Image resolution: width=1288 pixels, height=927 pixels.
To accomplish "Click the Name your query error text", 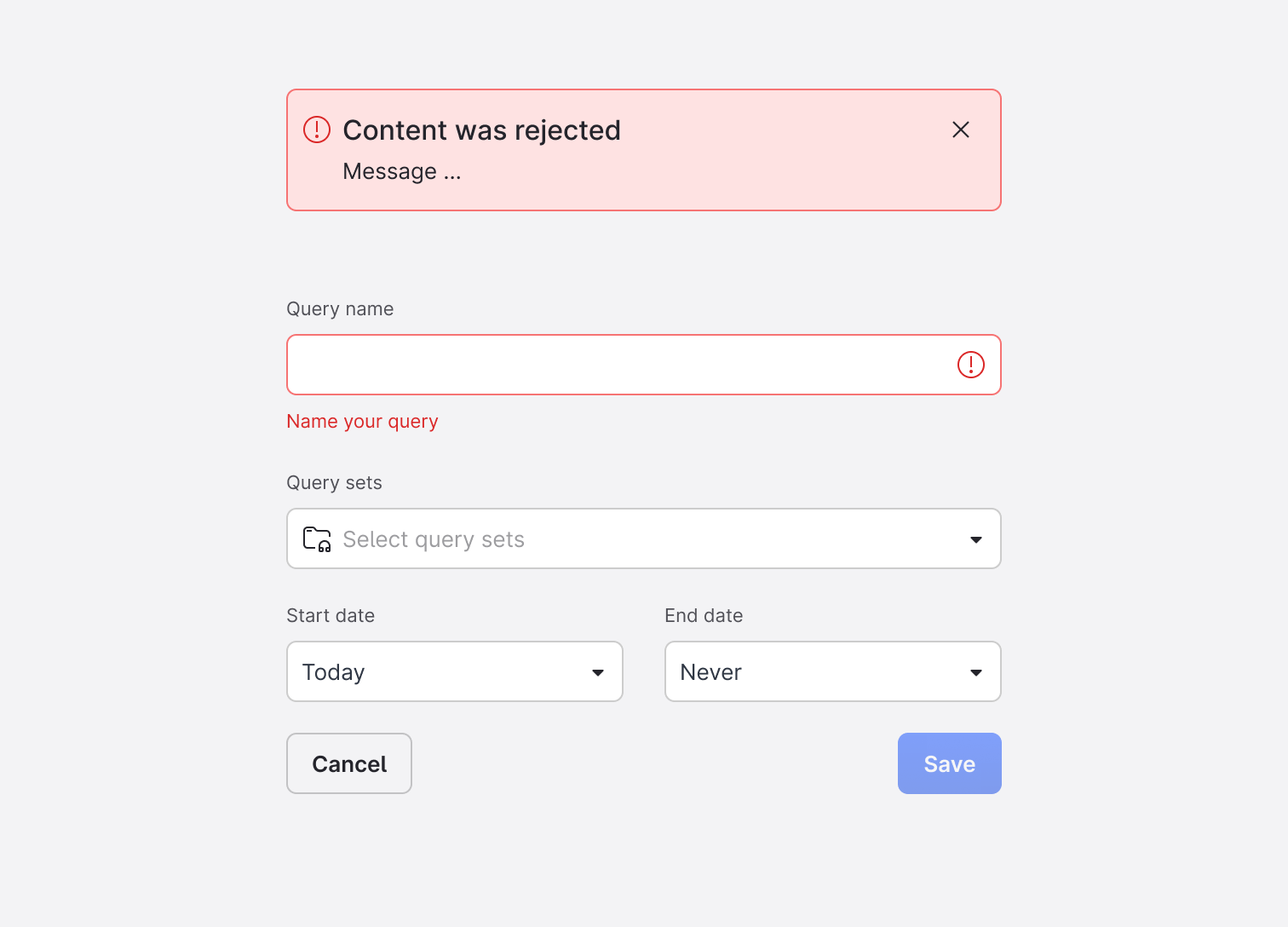I will pyautogui.click(x=362, y=422).
